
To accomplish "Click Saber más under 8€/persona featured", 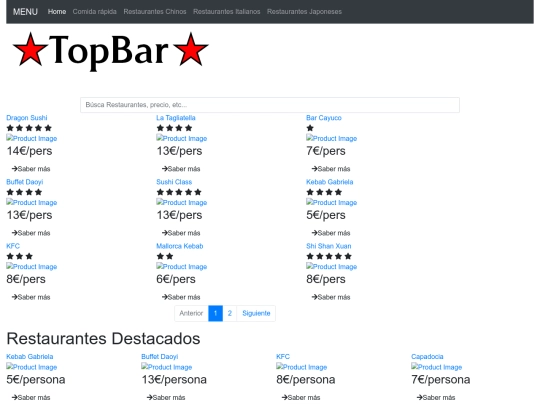I will [301, 397].
